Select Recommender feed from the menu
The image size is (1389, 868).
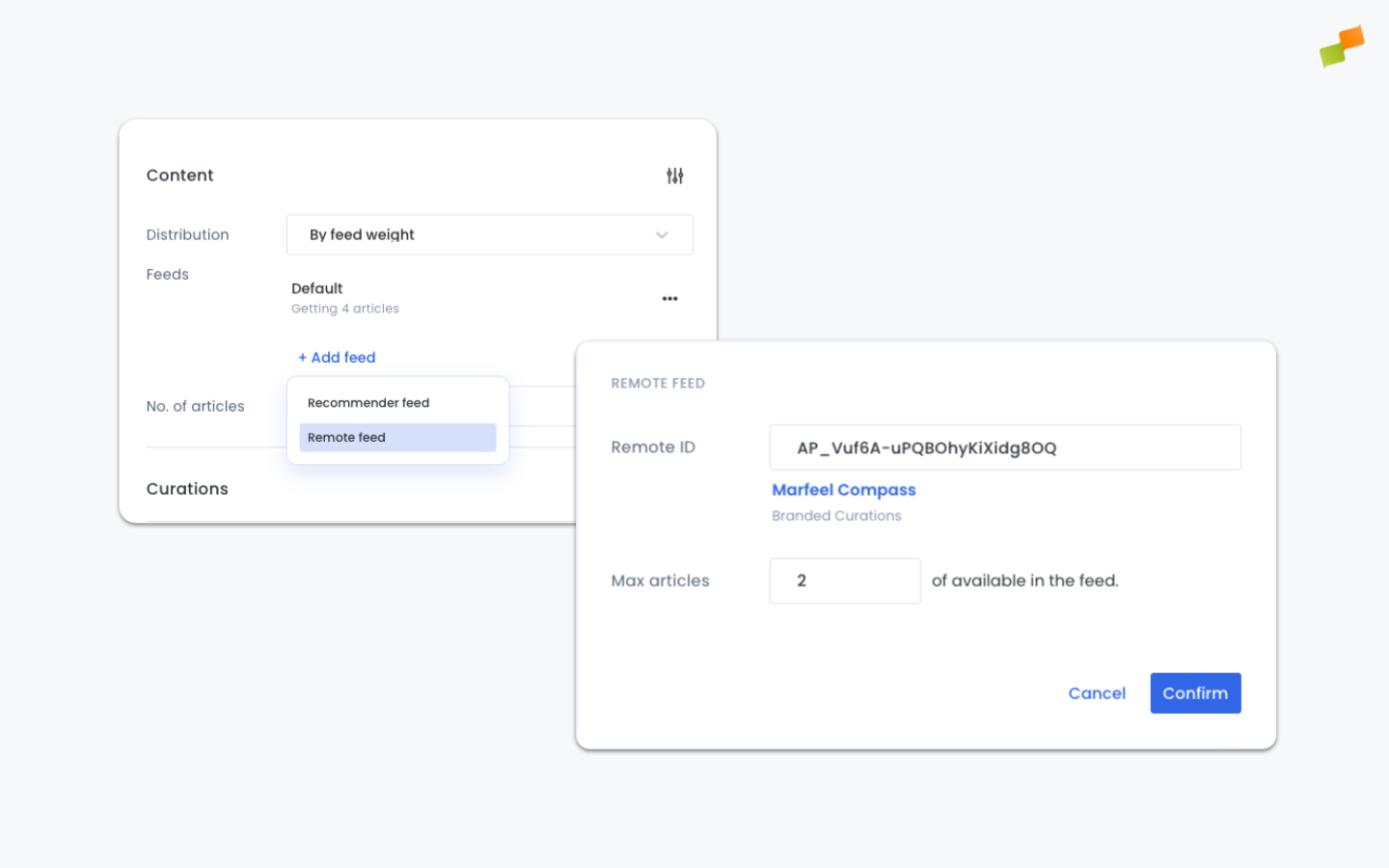click(x=368, y=402)
